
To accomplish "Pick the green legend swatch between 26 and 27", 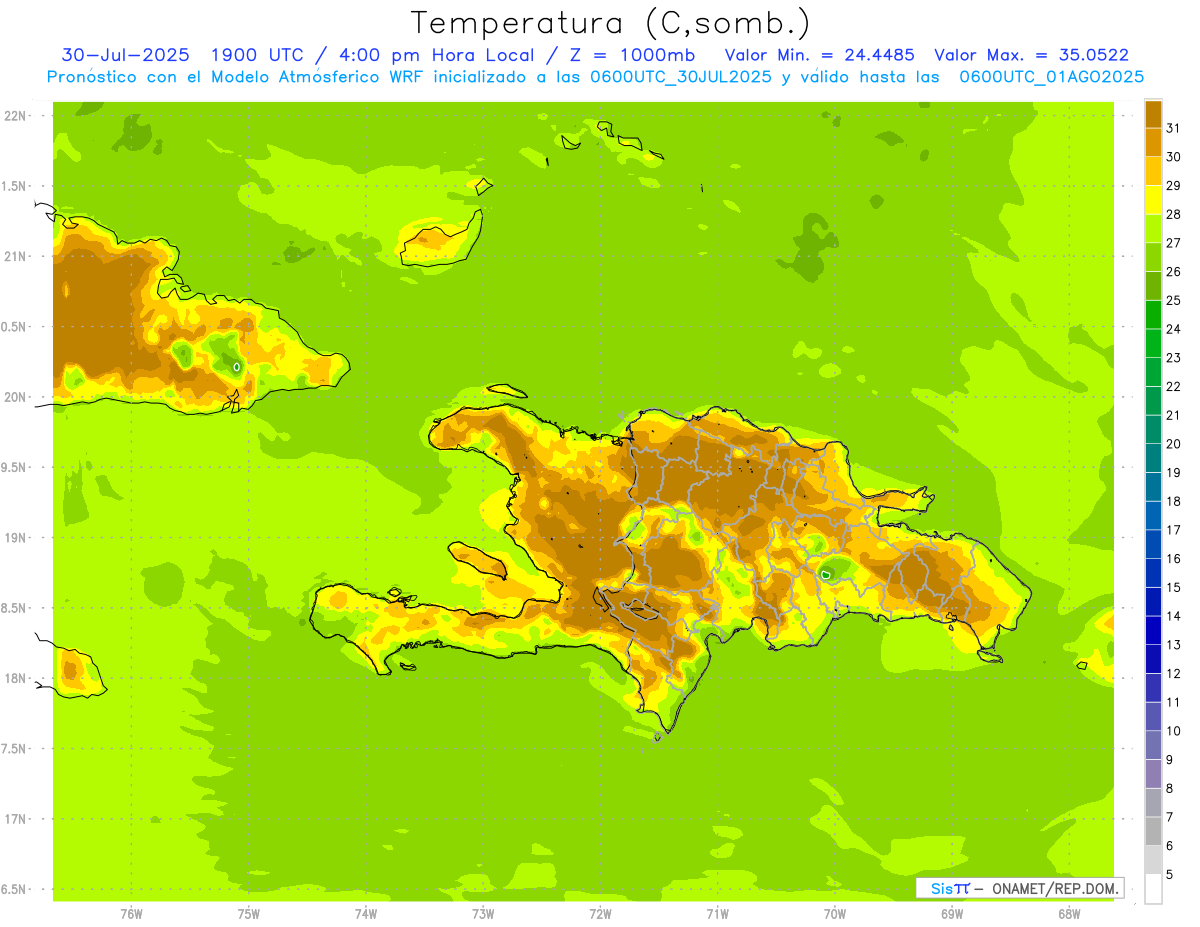I will click(1153, 258).
